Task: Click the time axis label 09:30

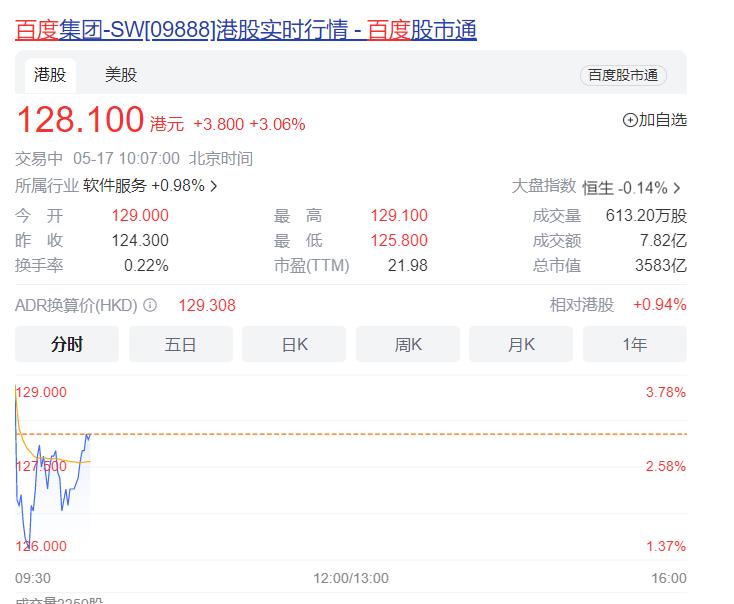Action: click(x=33, y=578)
